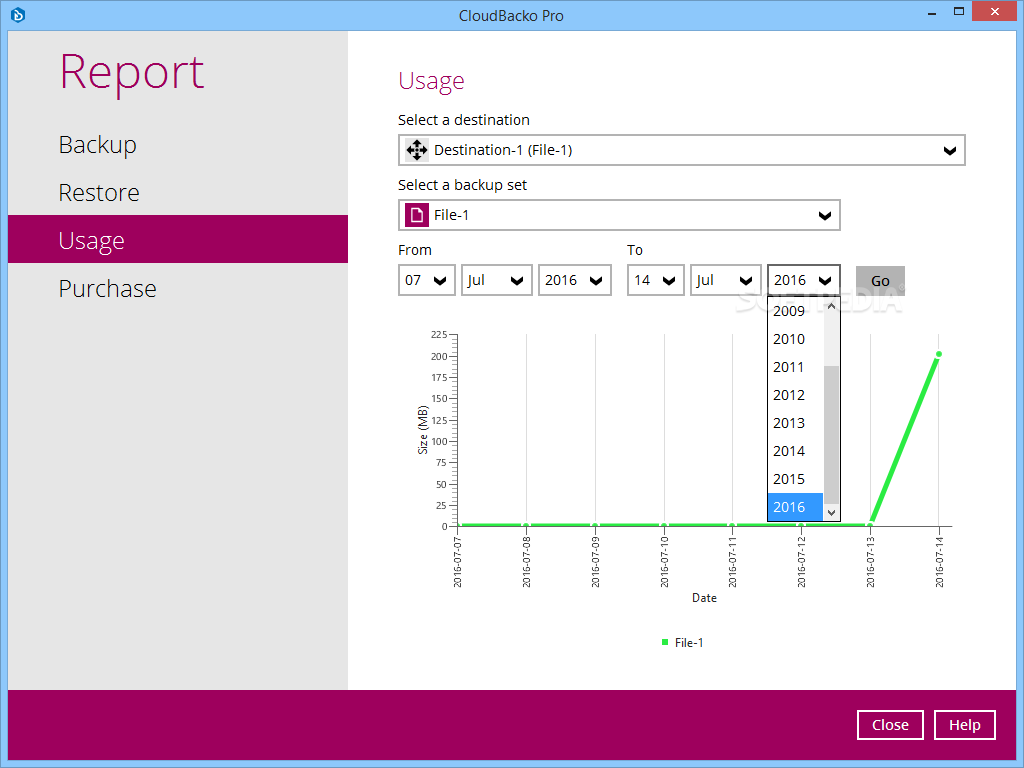
Task: Click the Report heading text
Action: point(132,72)
